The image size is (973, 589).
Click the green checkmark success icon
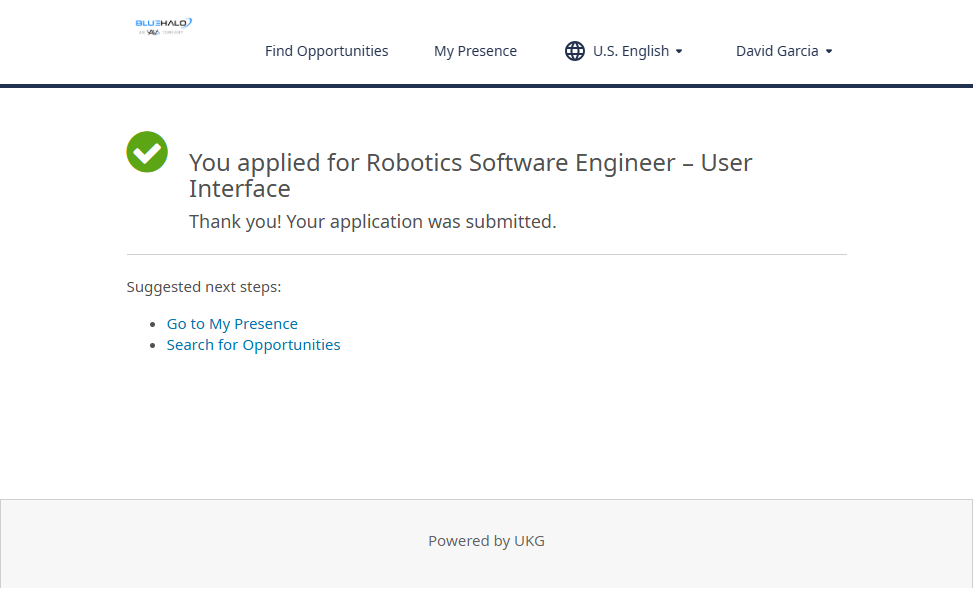pos(147,152)
